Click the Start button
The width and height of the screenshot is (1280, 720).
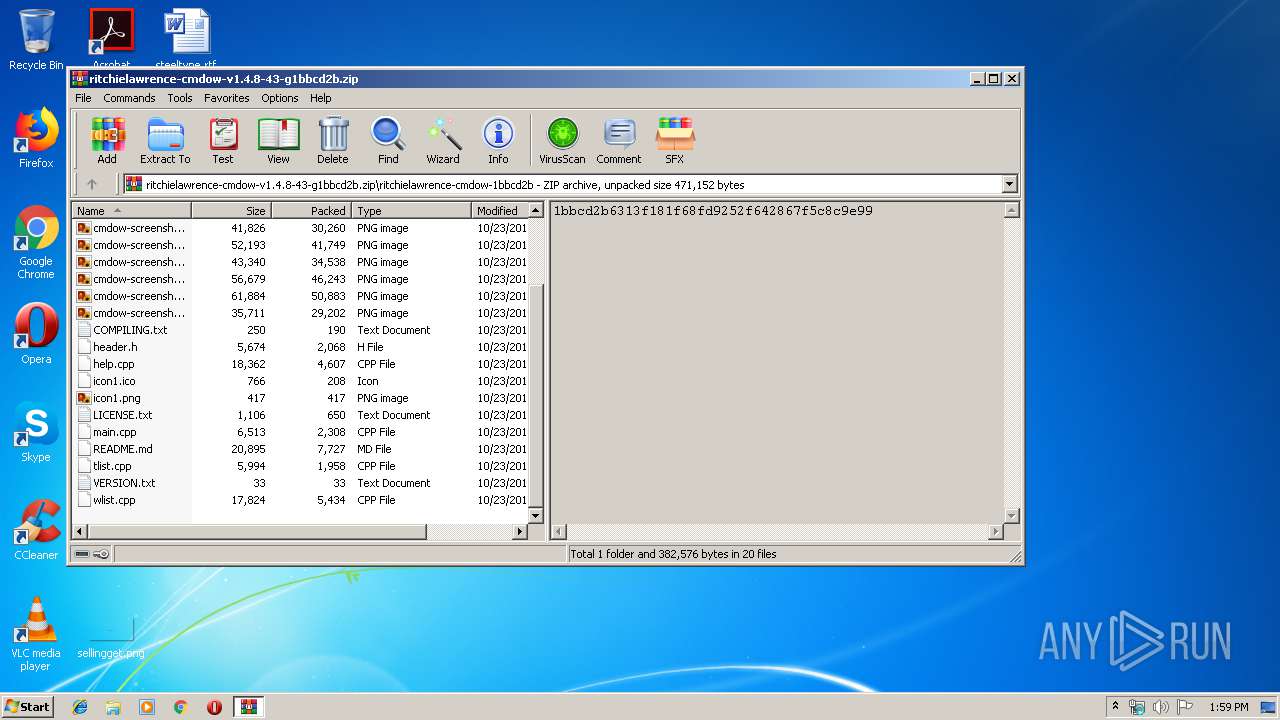point(28,707)
